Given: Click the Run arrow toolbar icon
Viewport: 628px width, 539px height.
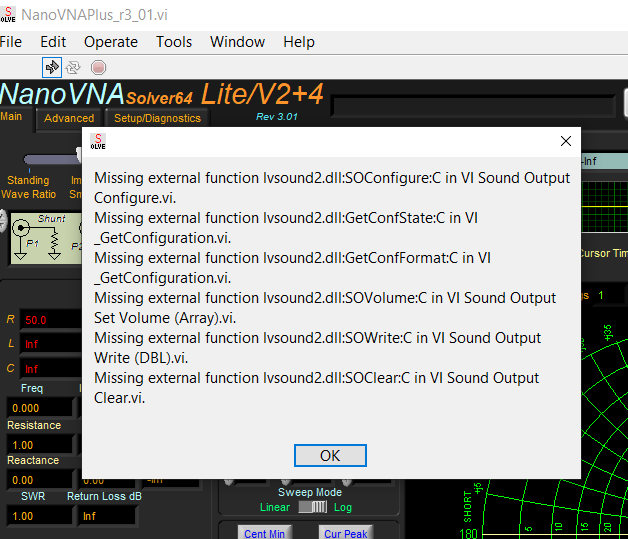Looking at the screenshot, I should (x=52, y=67).
